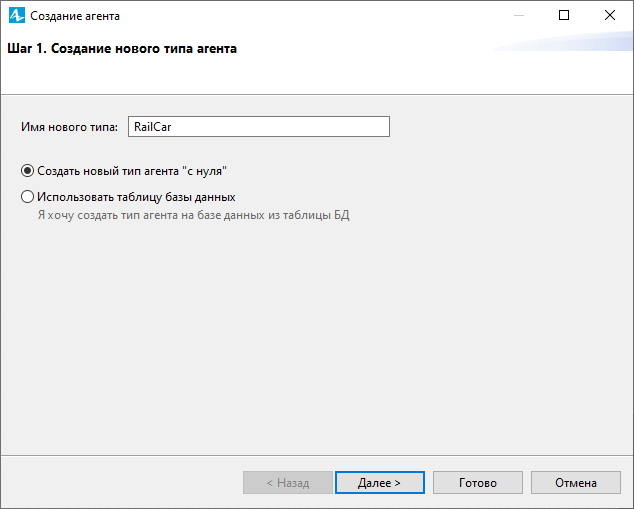Click the empty gray area of wizard page
Image resolution: width=634 pixels, height=509 pixels.
[317, 336]
